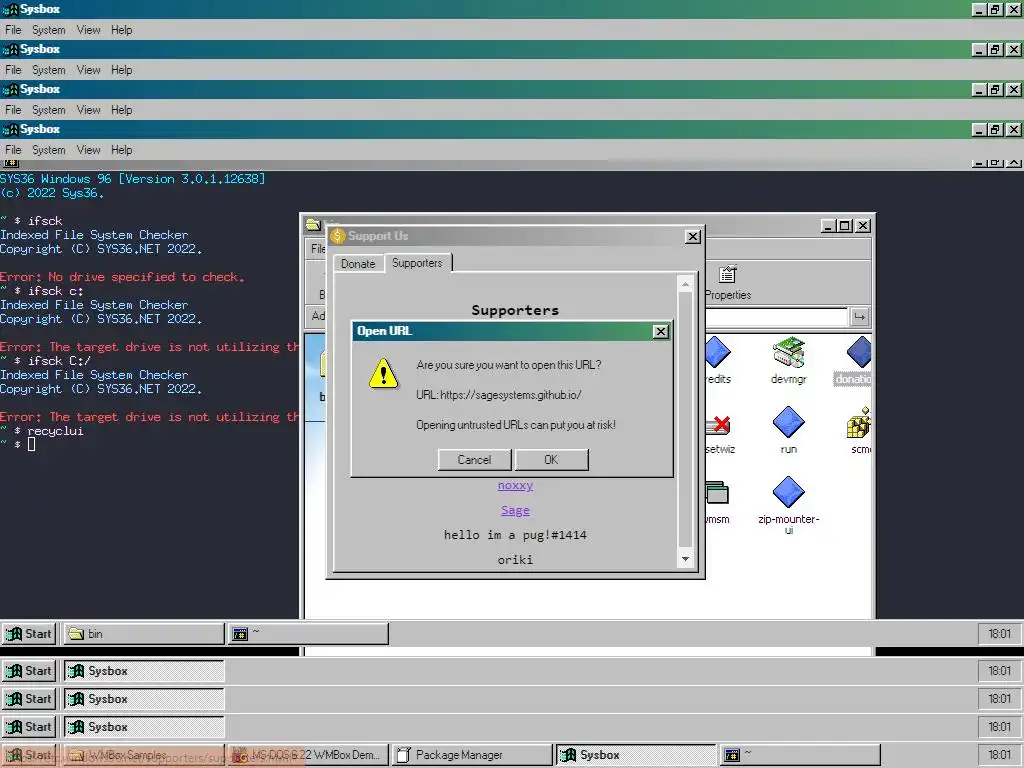Click the bin folder taskbar button

[x=144, y=633]
